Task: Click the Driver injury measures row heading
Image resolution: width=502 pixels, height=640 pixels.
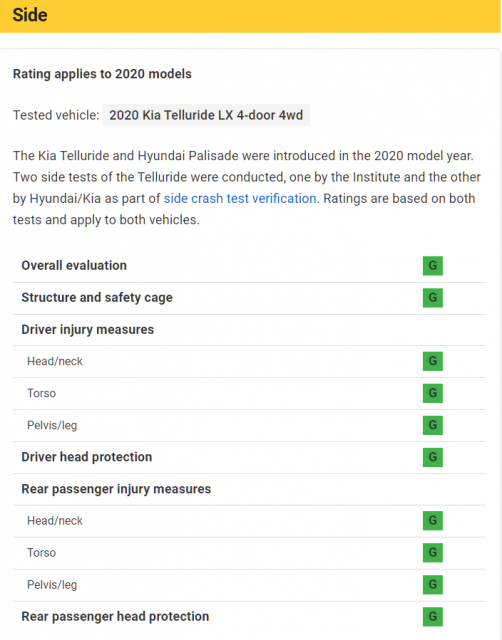Action: [x=88, y=329]
